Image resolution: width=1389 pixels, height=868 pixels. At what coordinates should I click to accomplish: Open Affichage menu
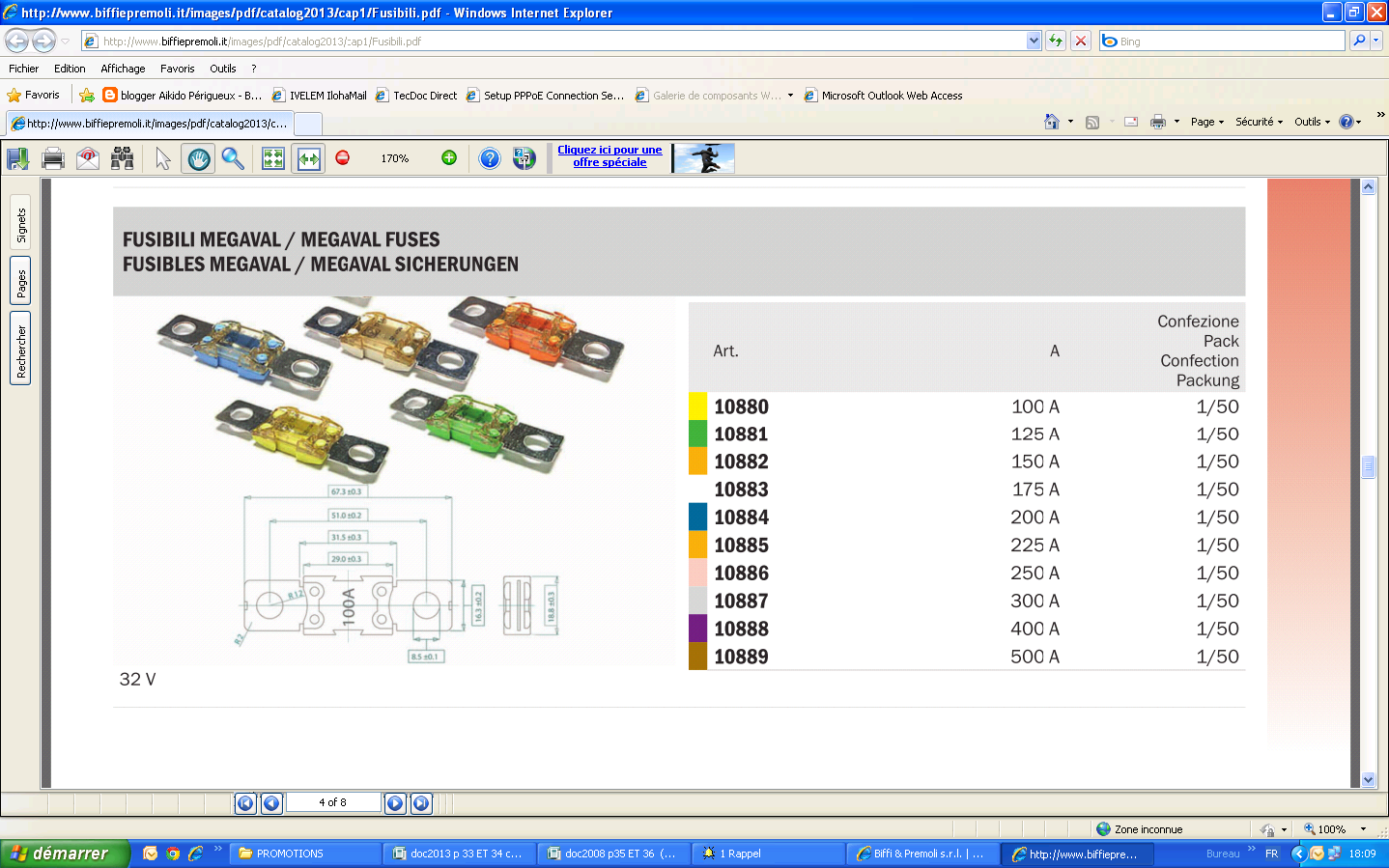(123, 69)
